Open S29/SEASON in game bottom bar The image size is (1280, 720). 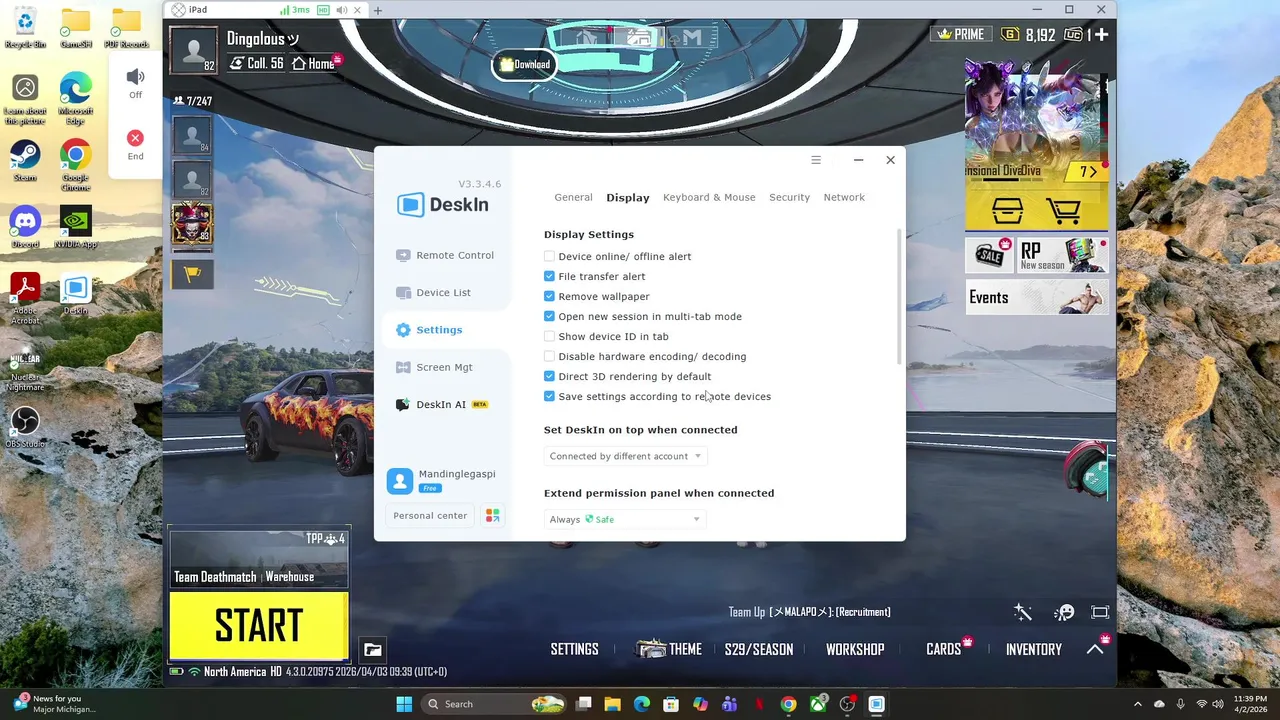(759, 649)
